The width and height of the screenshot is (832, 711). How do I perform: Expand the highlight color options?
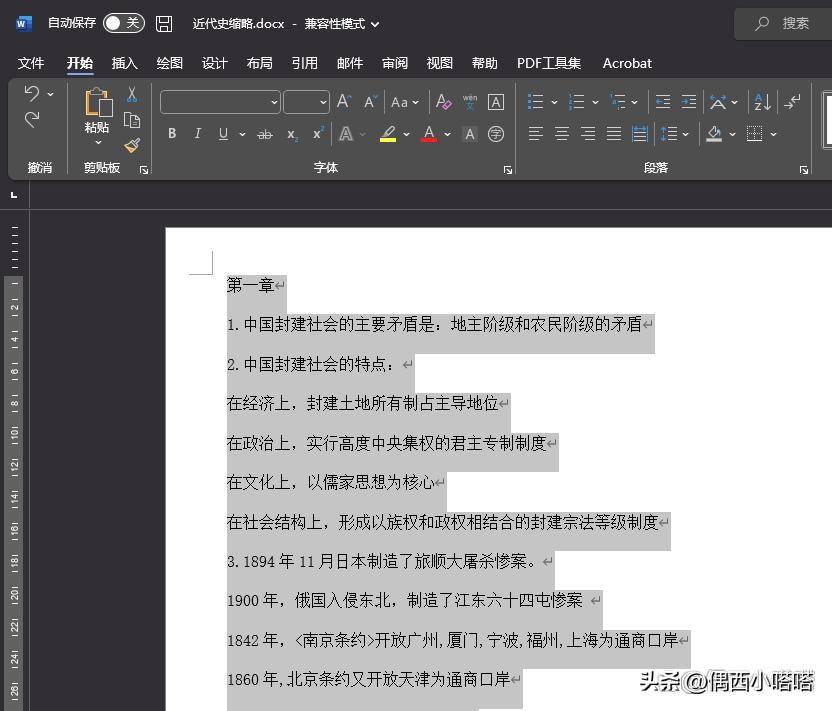405,133
